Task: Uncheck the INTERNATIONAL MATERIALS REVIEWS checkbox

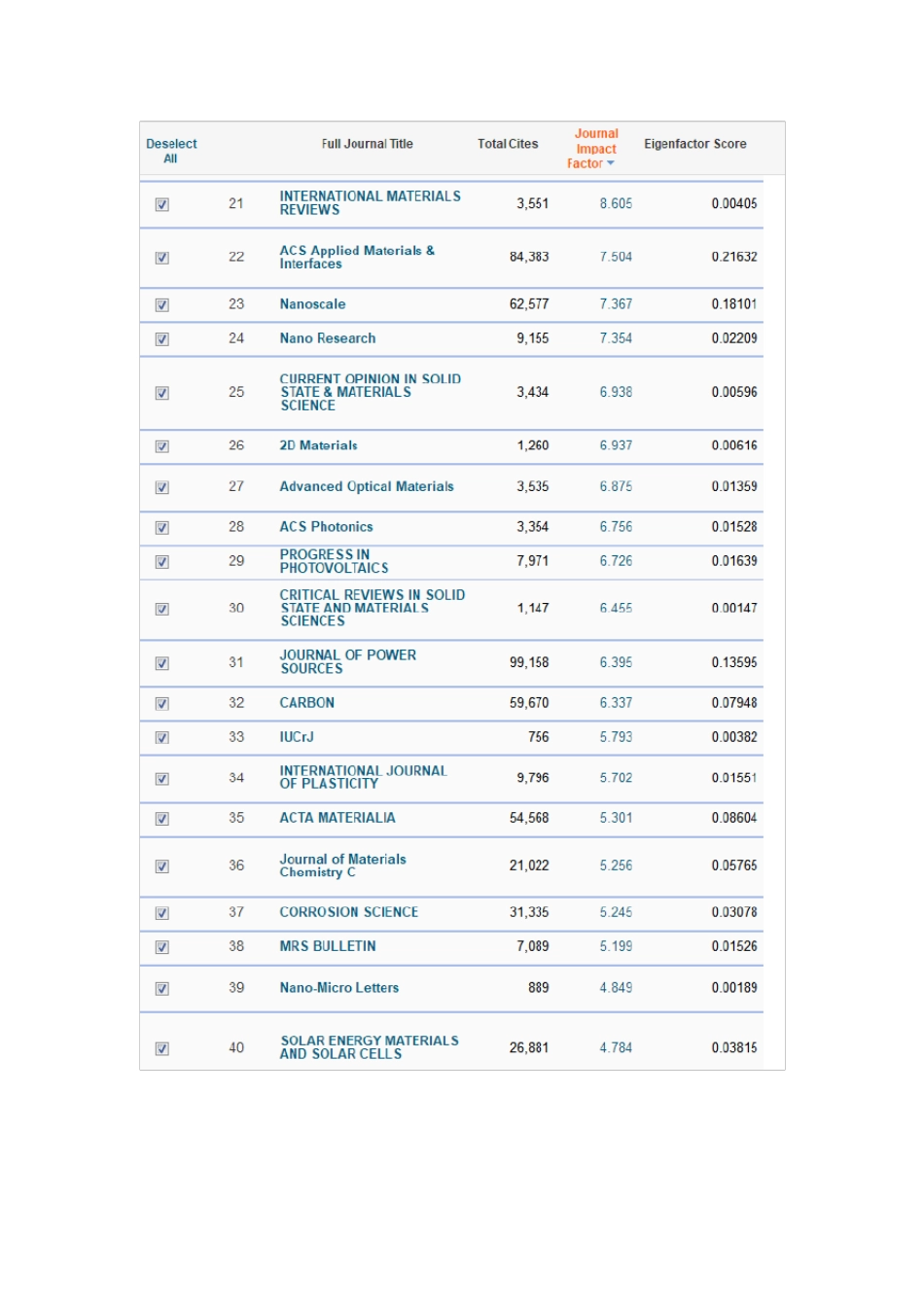Action: coord(162,204)
